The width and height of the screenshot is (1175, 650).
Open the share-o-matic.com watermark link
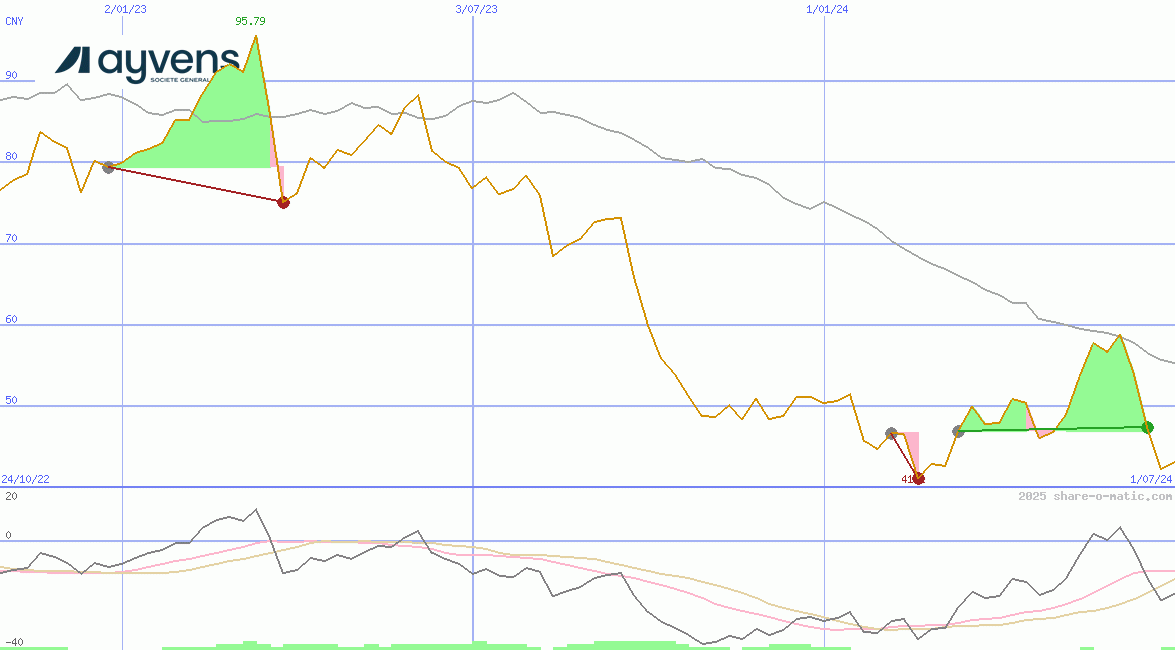(x=1095, y=496)
